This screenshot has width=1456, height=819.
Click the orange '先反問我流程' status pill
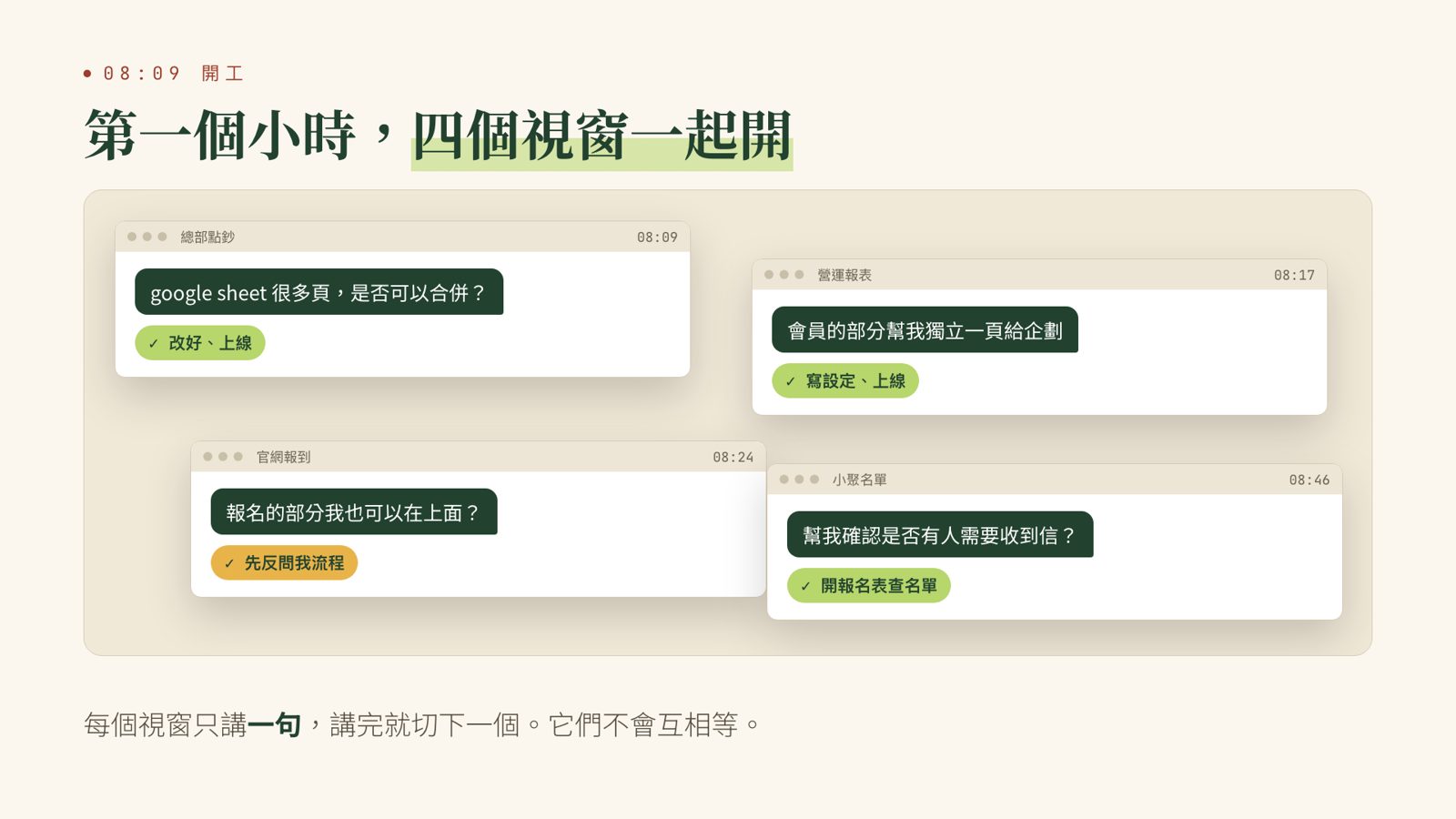coord(284,563)
